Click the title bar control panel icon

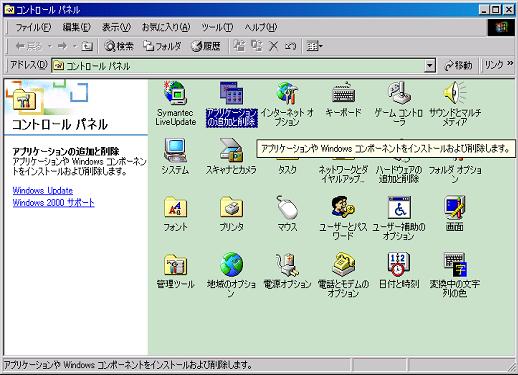pos(10,10)
